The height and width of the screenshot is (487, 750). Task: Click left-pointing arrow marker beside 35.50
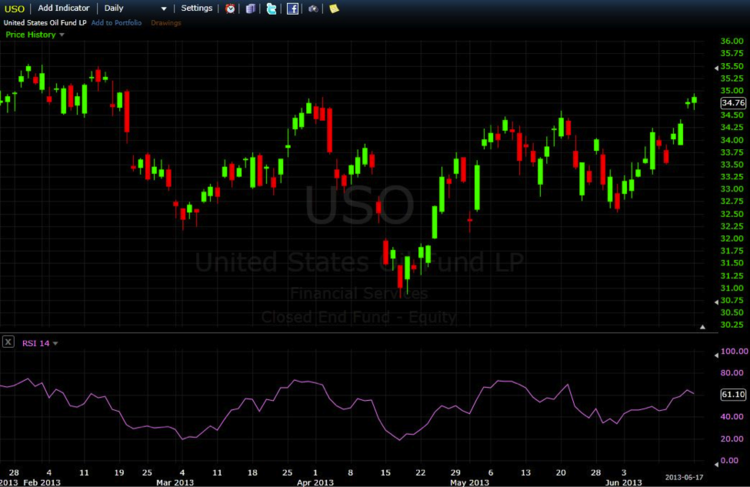pyautogui.click(x=716, y=66)
